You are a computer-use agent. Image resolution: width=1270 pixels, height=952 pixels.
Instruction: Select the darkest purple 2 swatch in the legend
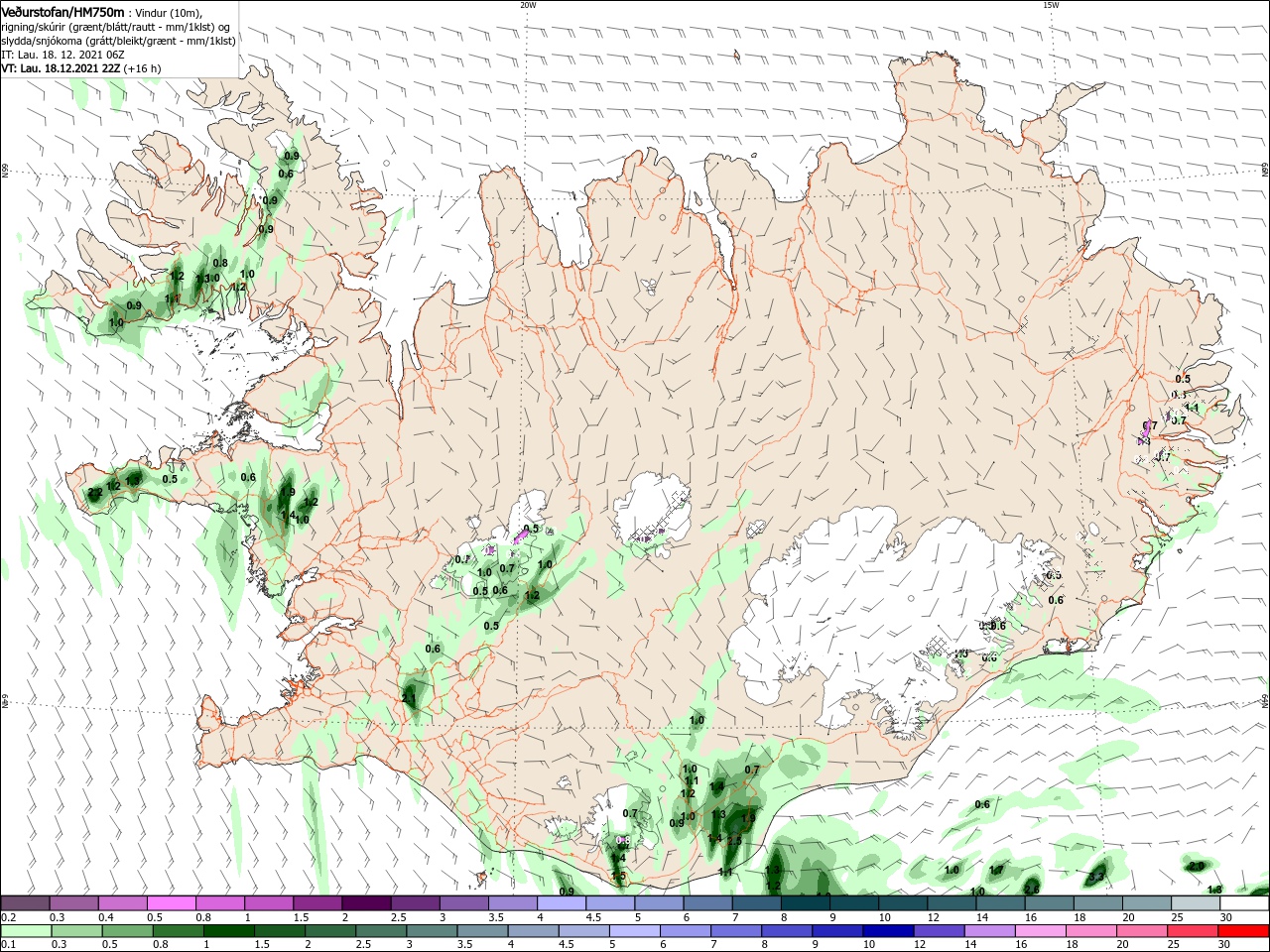point(366,903)
